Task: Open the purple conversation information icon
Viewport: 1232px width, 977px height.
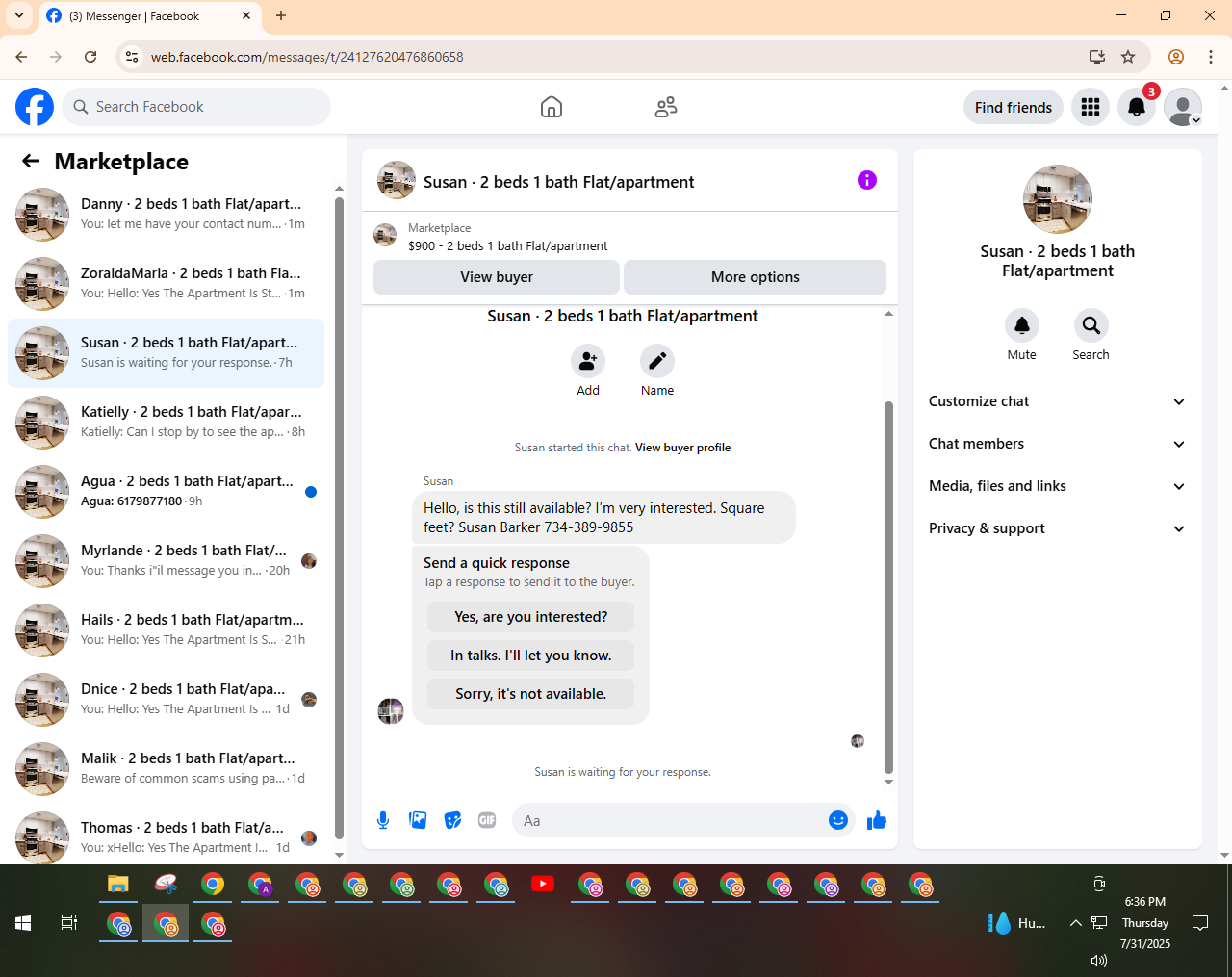Action: tap(867, 180)
